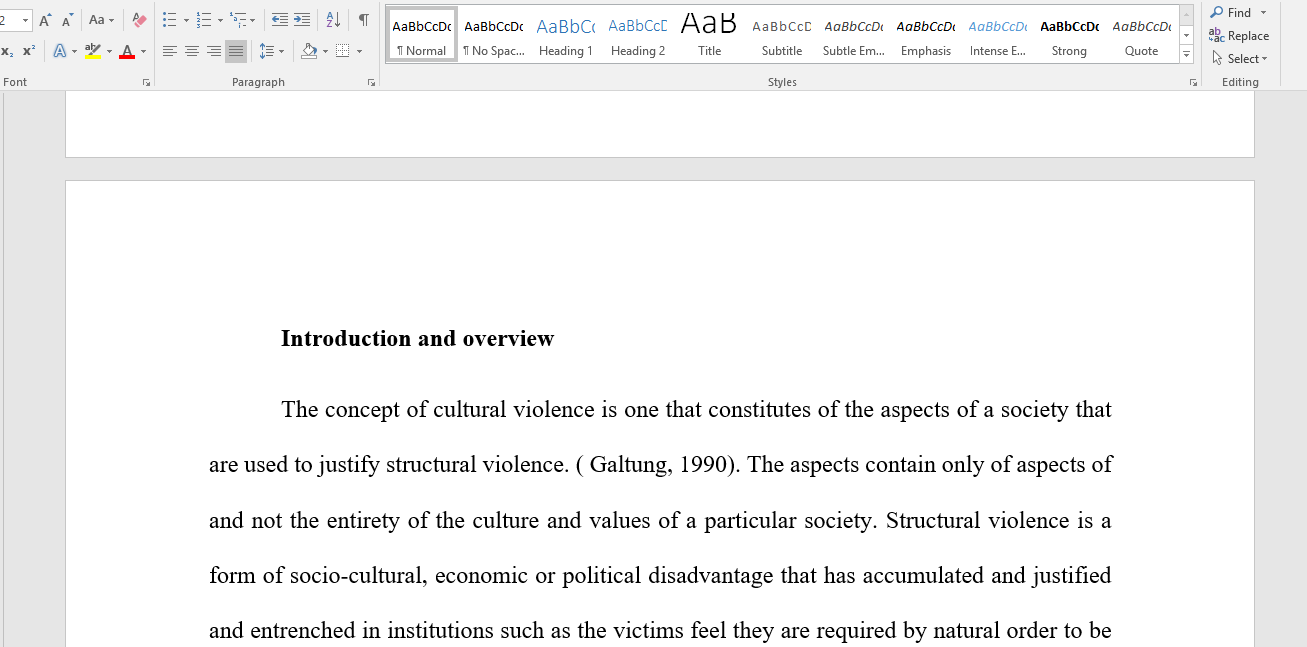Apply the Subtitle style
Viewport: 1307px width, 647px height.
[x=782, y=35]
